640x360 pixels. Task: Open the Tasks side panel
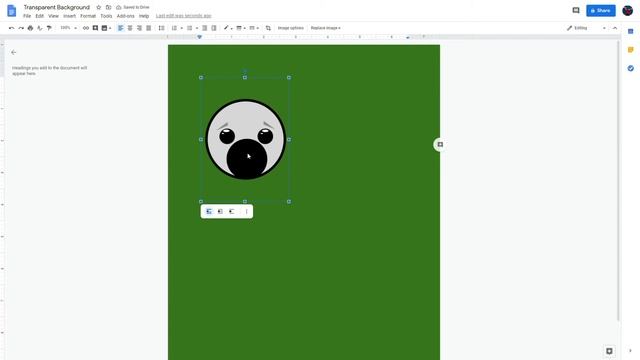coord(631,68)
